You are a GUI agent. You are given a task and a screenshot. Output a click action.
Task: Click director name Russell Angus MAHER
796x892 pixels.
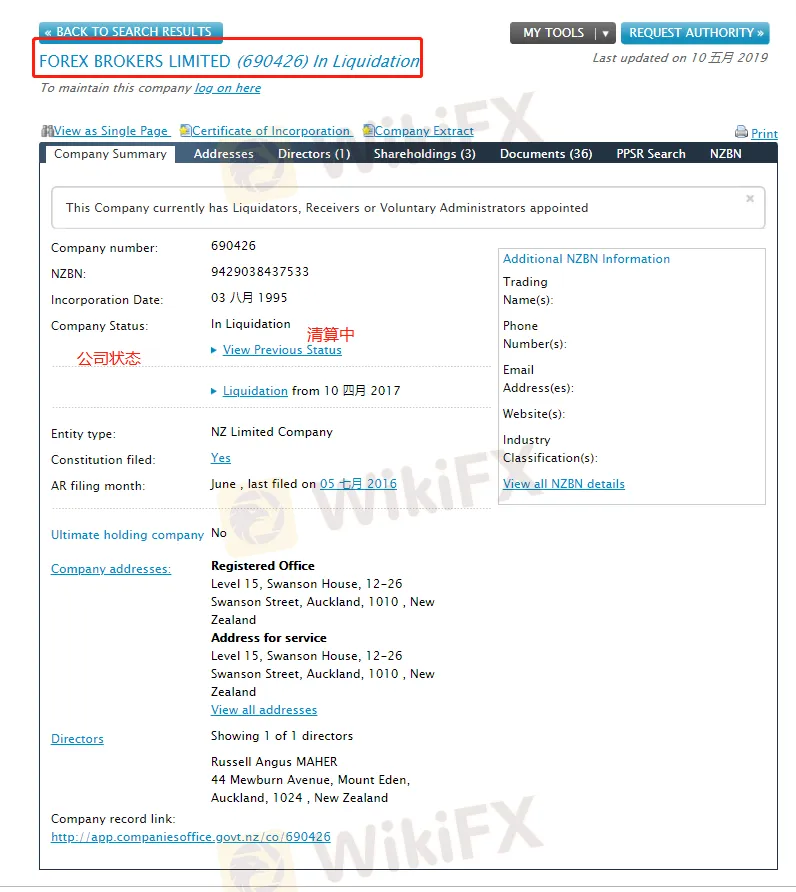(274, 762)
